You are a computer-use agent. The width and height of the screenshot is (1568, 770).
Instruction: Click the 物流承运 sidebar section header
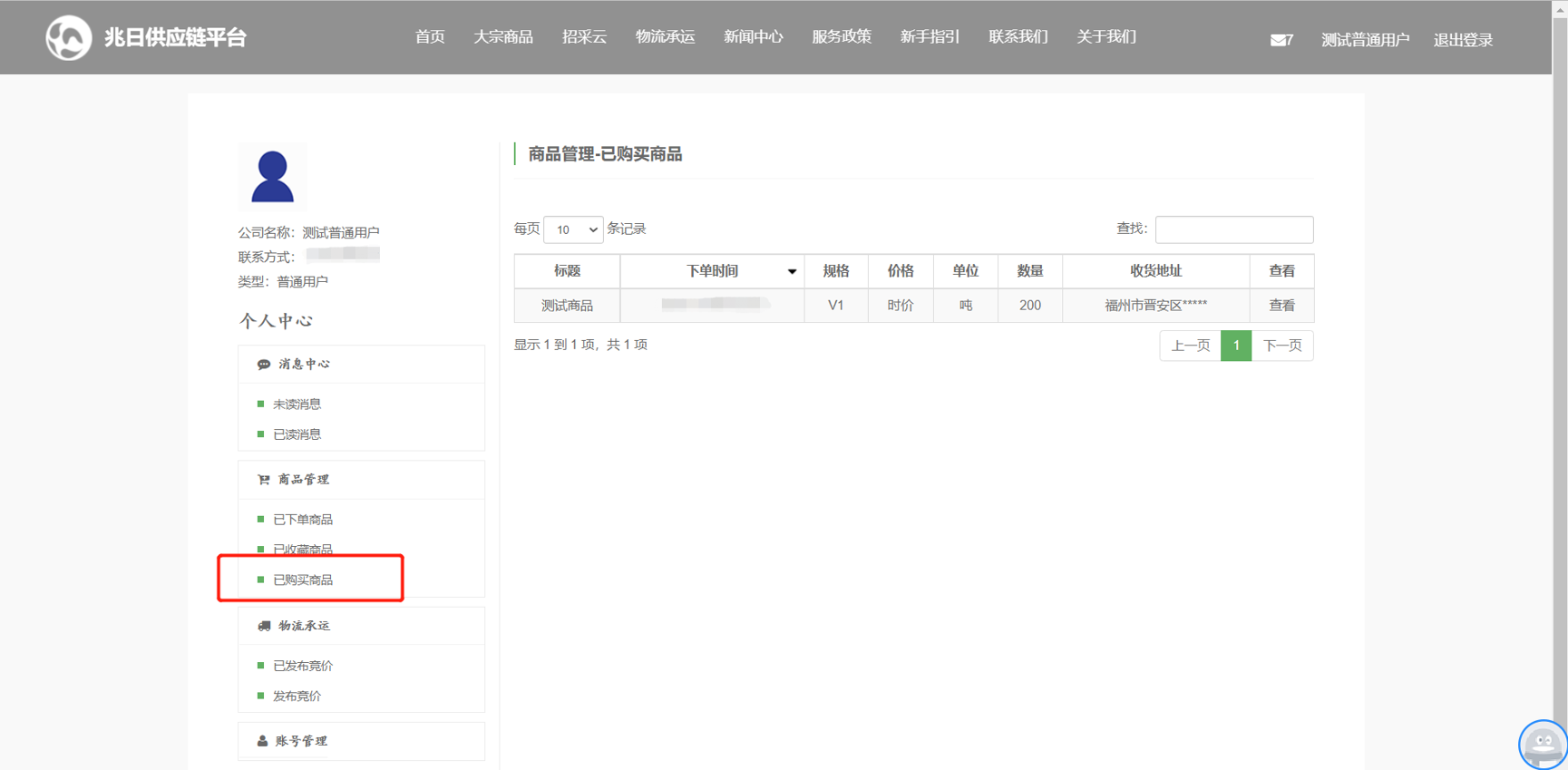click(x=361, y=626)
